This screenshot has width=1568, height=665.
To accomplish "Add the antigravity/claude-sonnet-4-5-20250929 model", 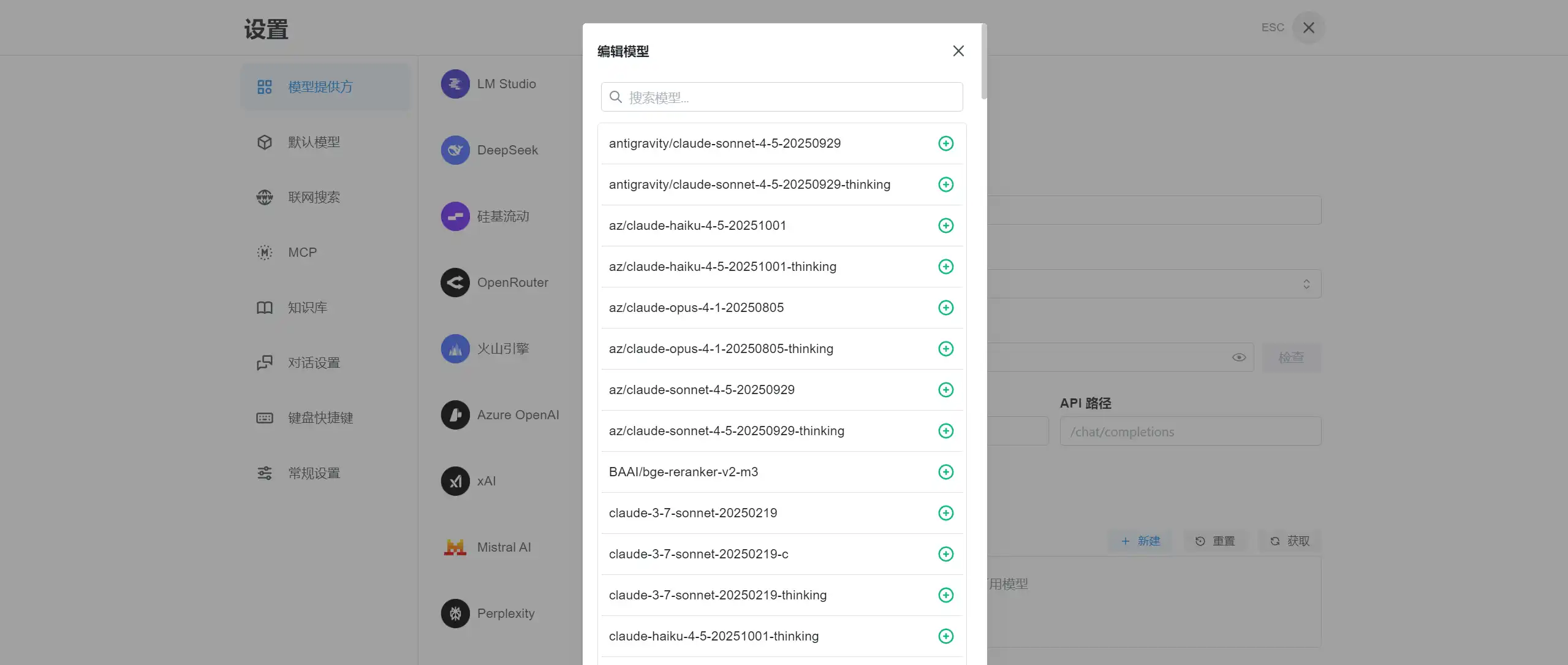I will pyautogui.click(x=945, y=143).
